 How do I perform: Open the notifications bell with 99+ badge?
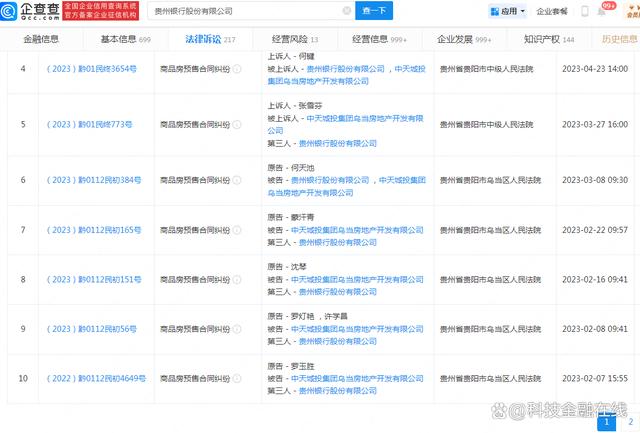[x=602, y=11]
